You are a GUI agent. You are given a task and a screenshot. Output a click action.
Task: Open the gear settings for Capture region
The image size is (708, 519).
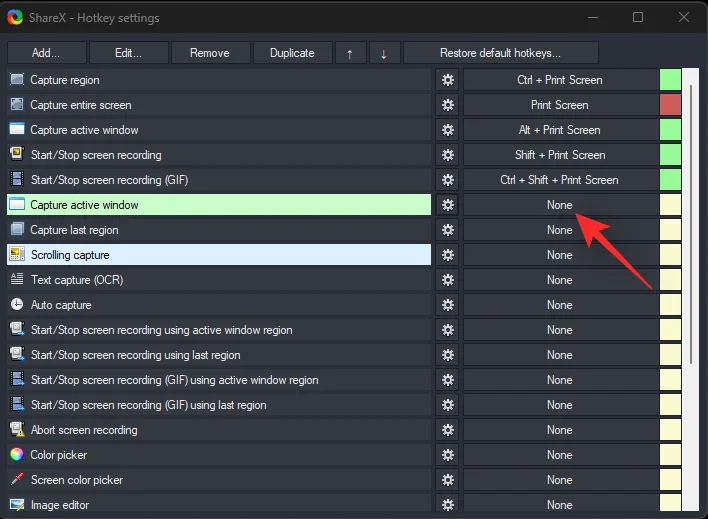point(447,80)
